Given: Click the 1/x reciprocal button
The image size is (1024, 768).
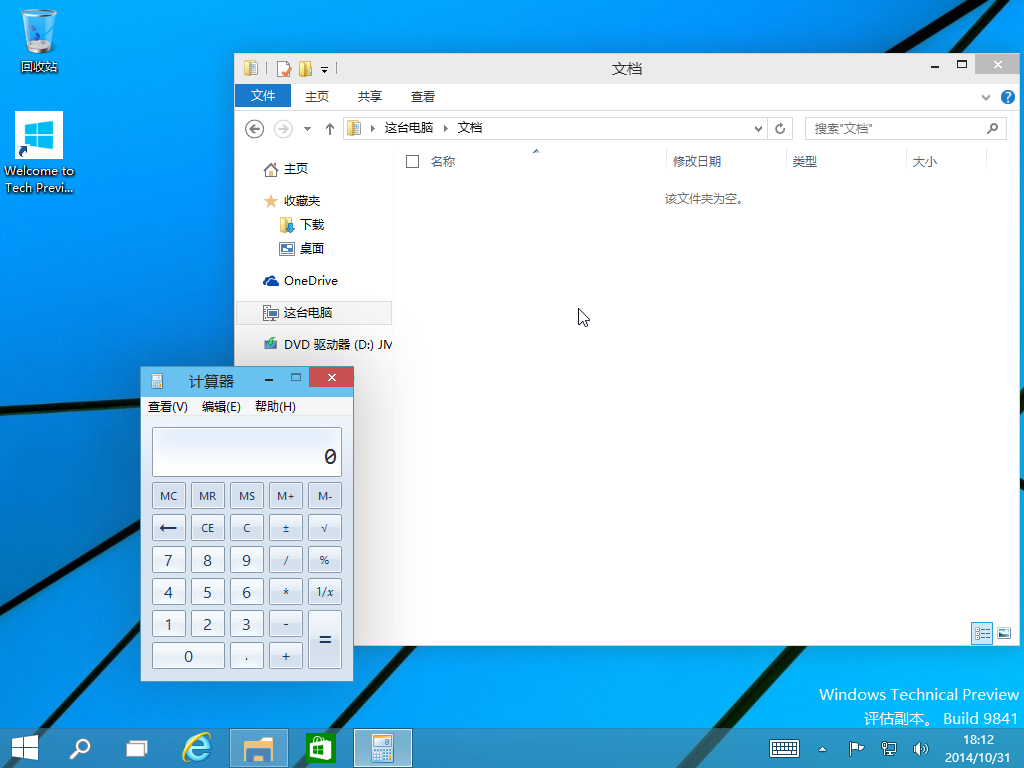Looking at the screenshot, I should 325,592.
